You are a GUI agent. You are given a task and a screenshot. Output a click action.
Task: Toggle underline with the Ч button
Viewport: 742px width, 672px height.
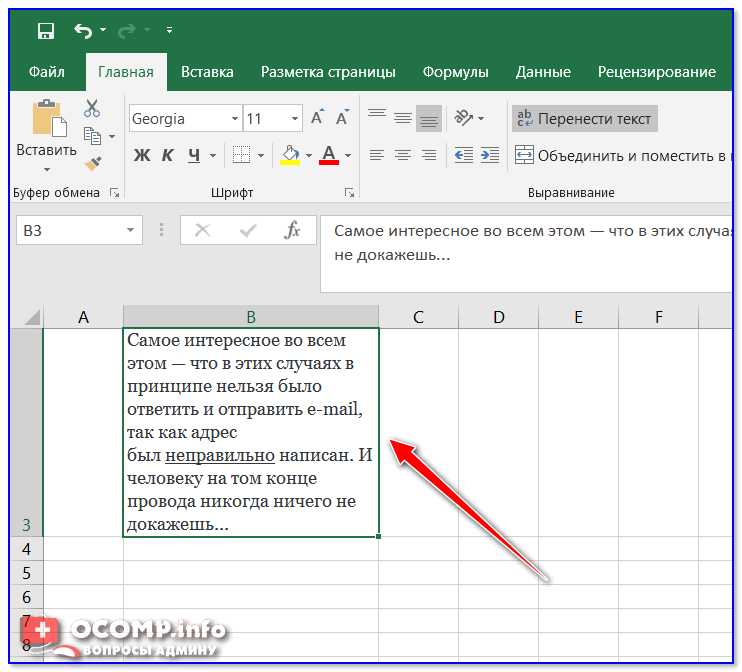194,155
